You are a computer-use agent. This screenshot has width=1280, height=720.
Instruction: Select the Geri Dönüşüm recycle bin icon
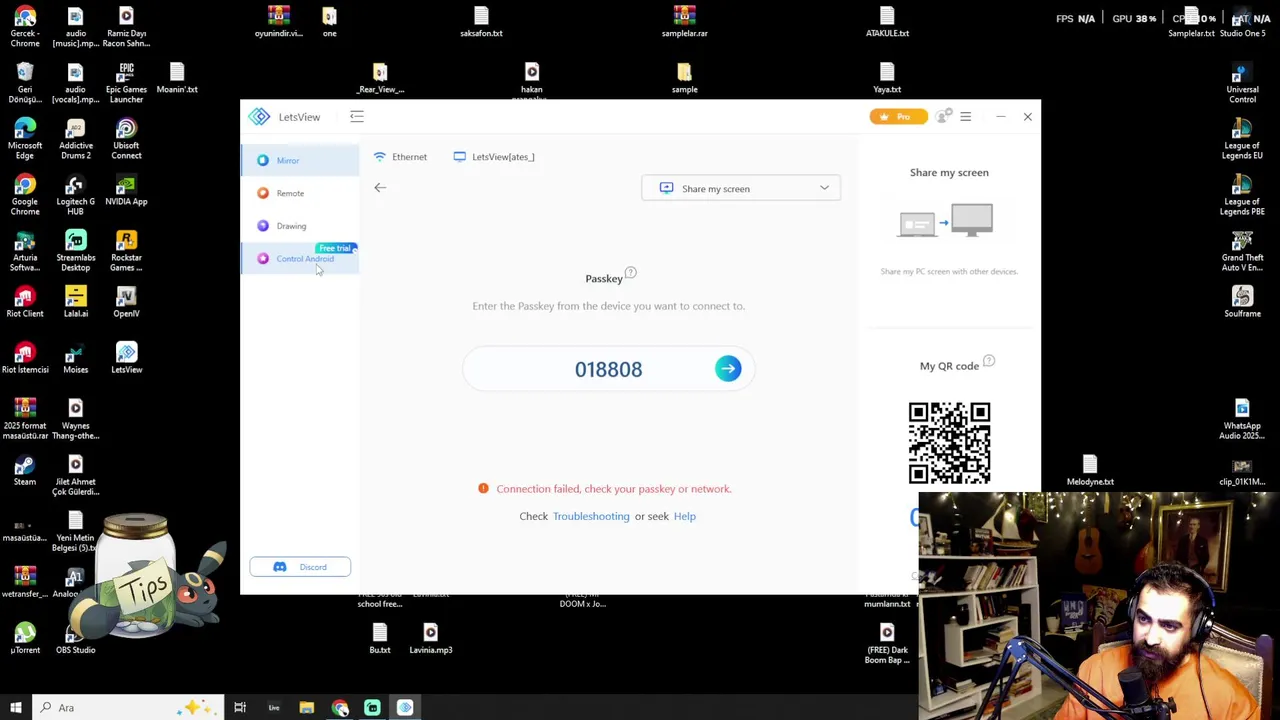[x=25, y=82]
